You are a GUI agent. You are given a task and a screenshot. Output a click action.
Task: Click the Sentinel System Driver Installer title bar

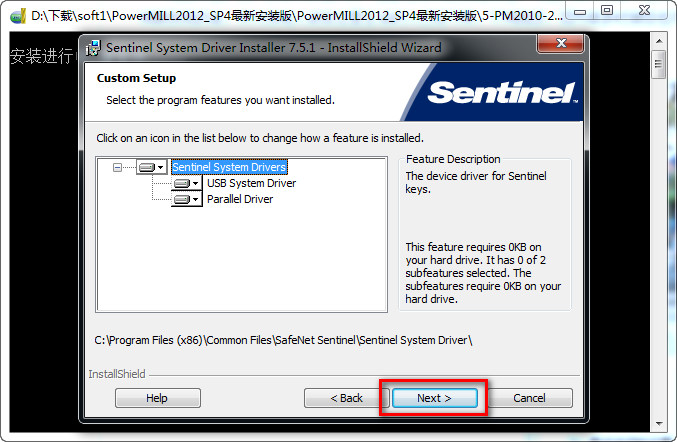click(300, 48)
